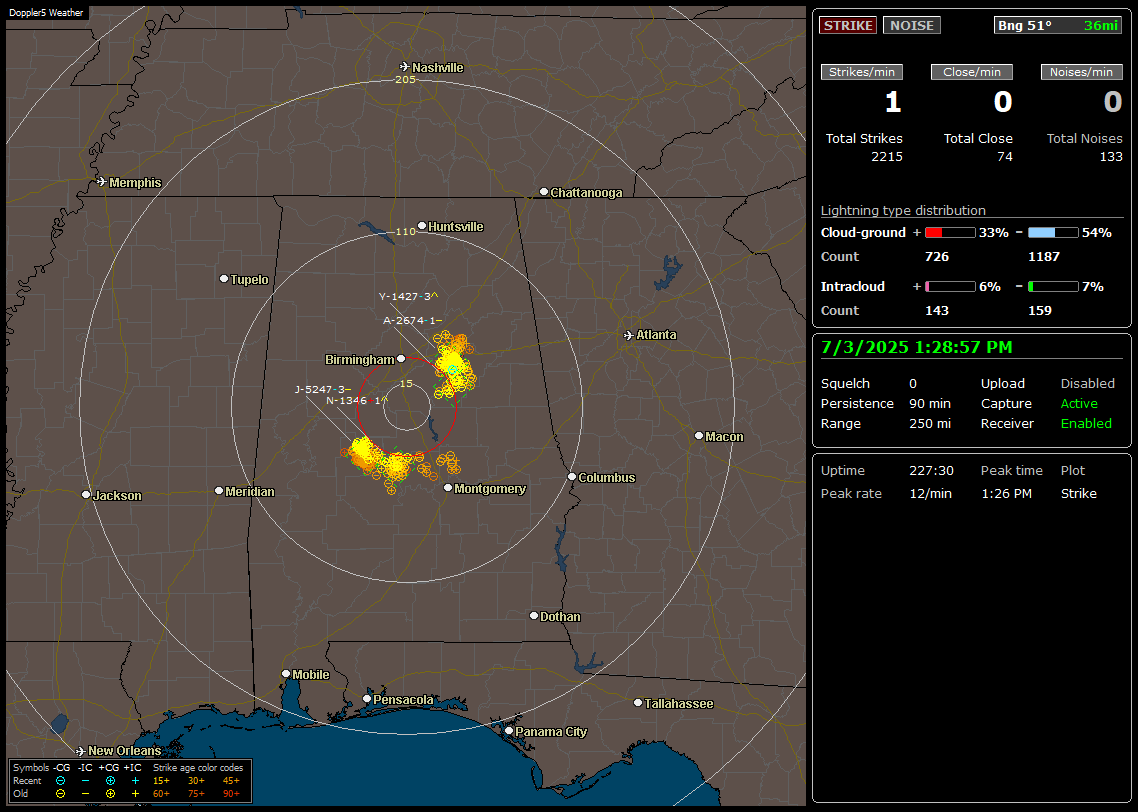Click the Peak rate value 12/min

pos(931,493)
